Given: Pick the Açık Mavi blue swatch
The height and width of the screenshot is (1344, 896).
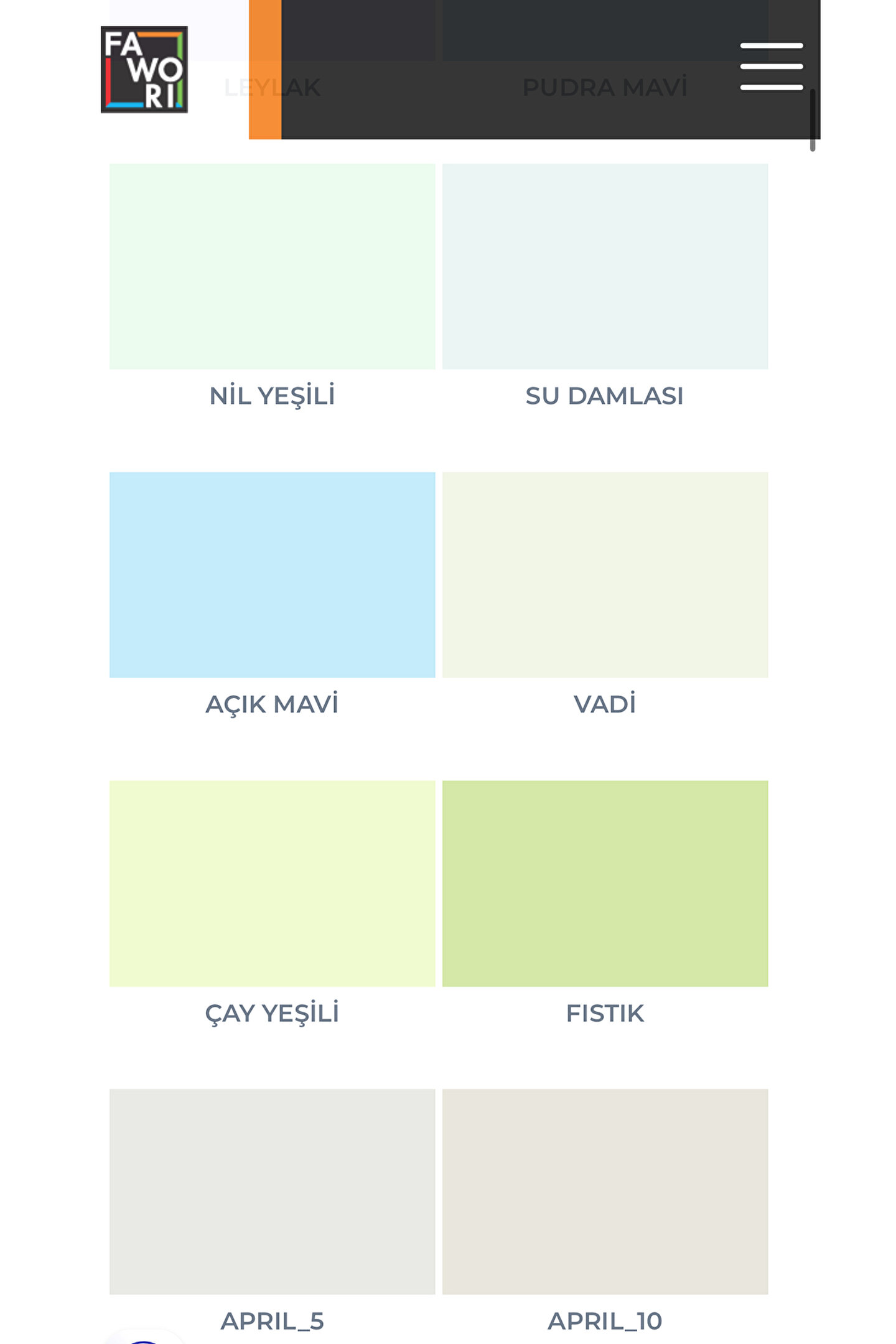Looking at the screenshot, I should click(x=272, y=575).
